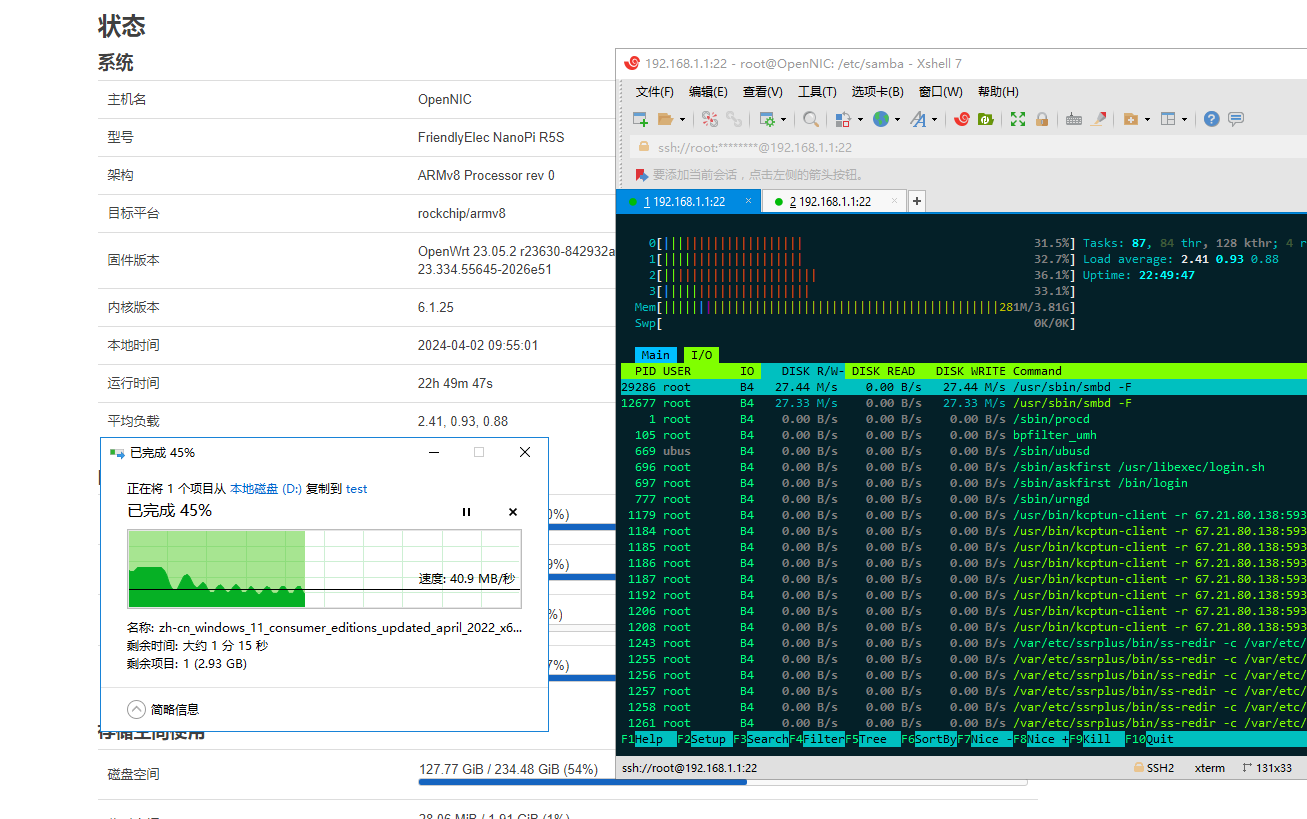Cancel the file copy with the X button
Screen dimensions: 1307x819
tap(513, 512)
